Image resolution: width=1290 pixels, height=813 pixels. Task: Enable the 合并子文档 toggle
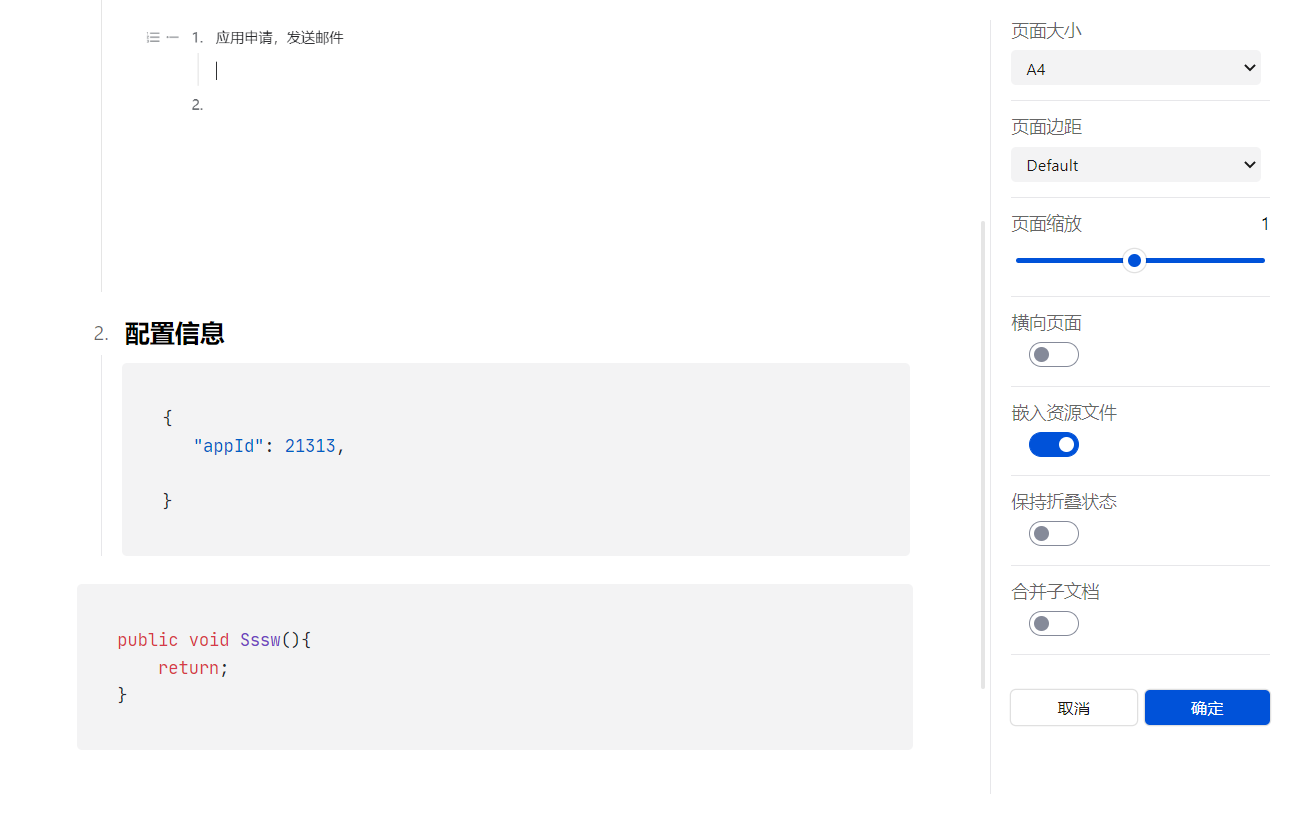(1053, 624)
